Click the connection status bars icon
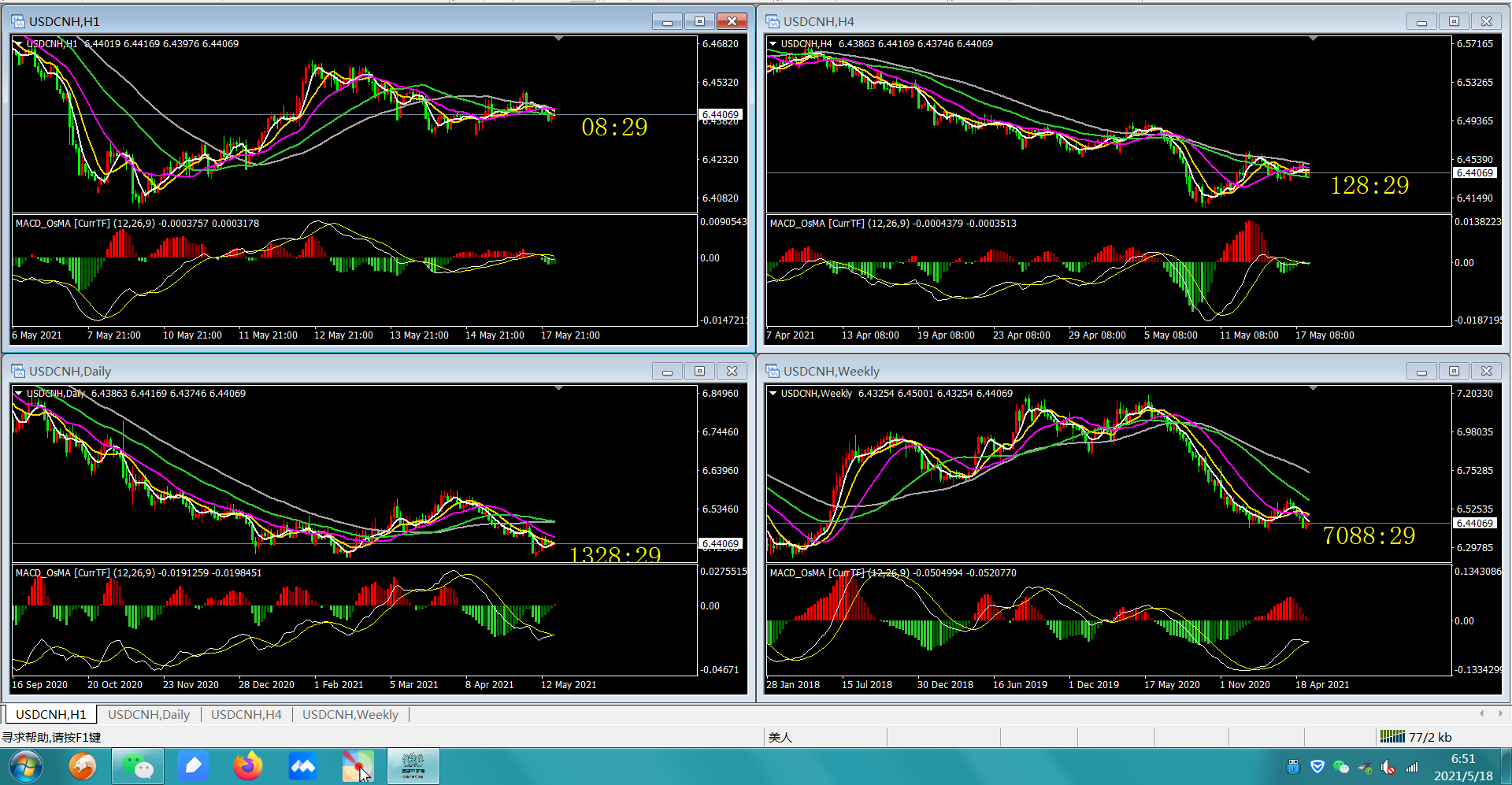The width and height of the screenshot is (1512, 785). pos(1392,736)
